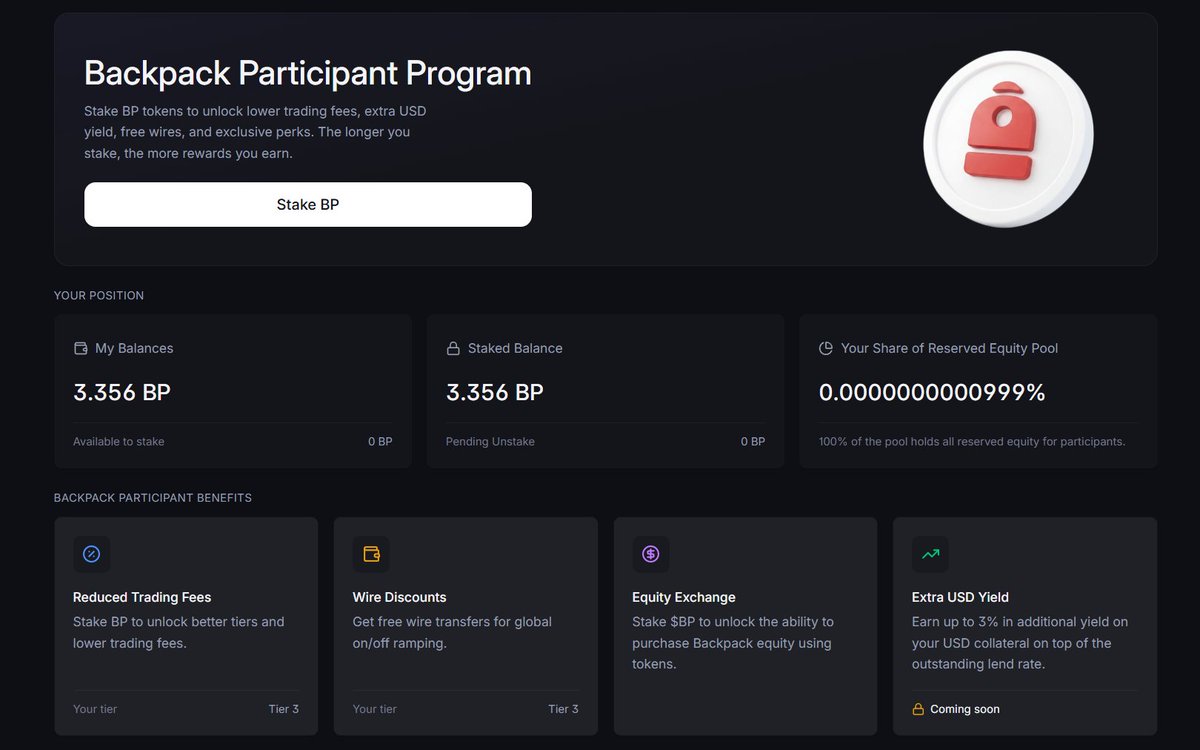Click the percent icon above Reduced Trading Fees
The image size is (1200, 750).
[92, 554]
